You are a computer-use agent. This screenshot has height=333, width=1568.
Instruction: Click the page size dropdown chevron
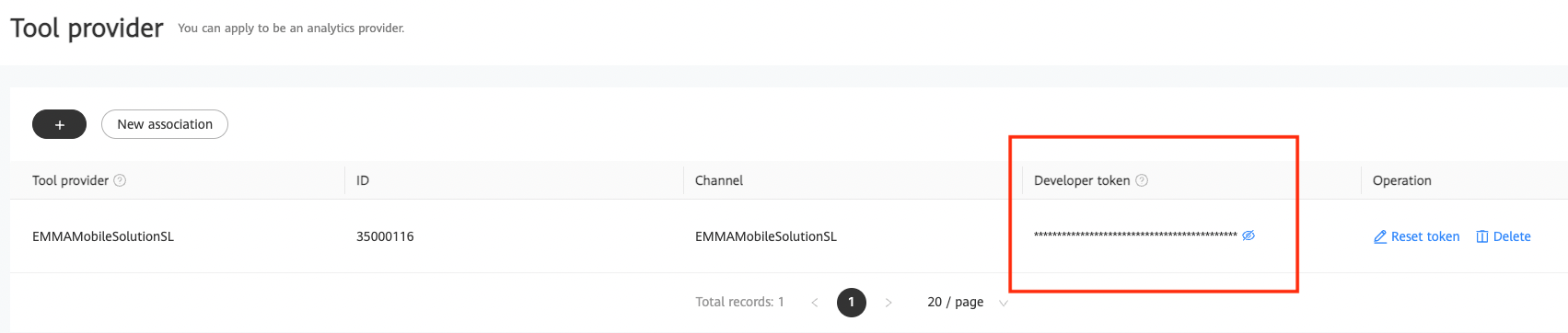coord(1004,303)
